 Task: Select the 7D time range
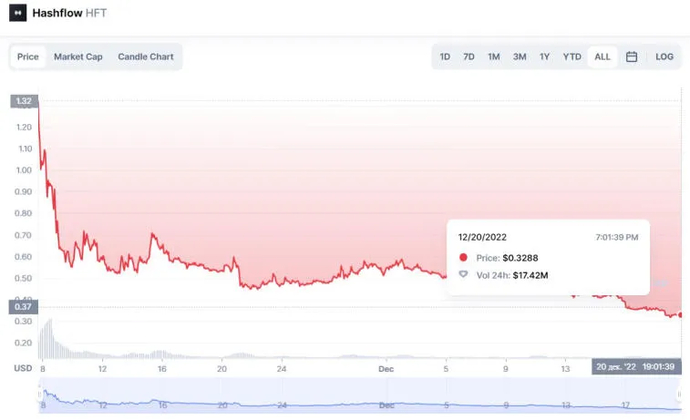469,57
